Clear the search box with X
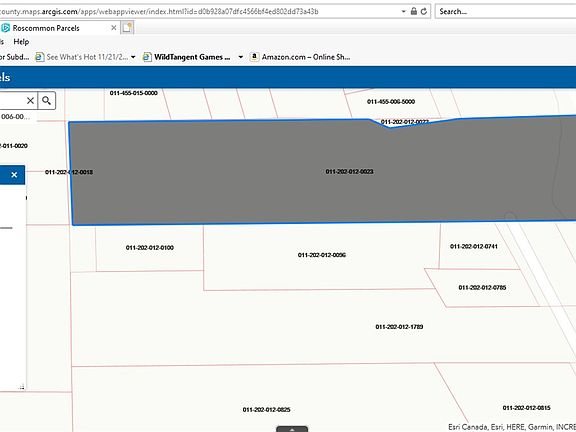 click(30, 101)
